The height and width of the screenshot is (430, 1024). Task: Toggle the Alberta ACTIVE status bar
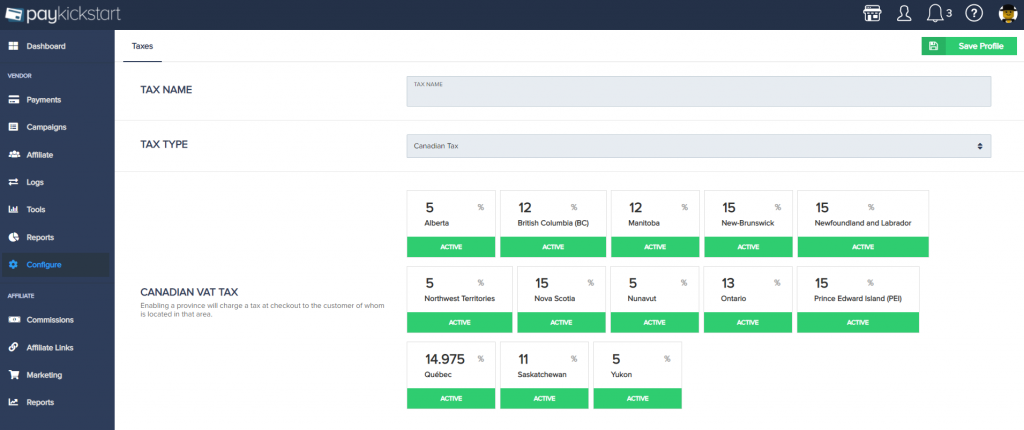pos(450,247)
